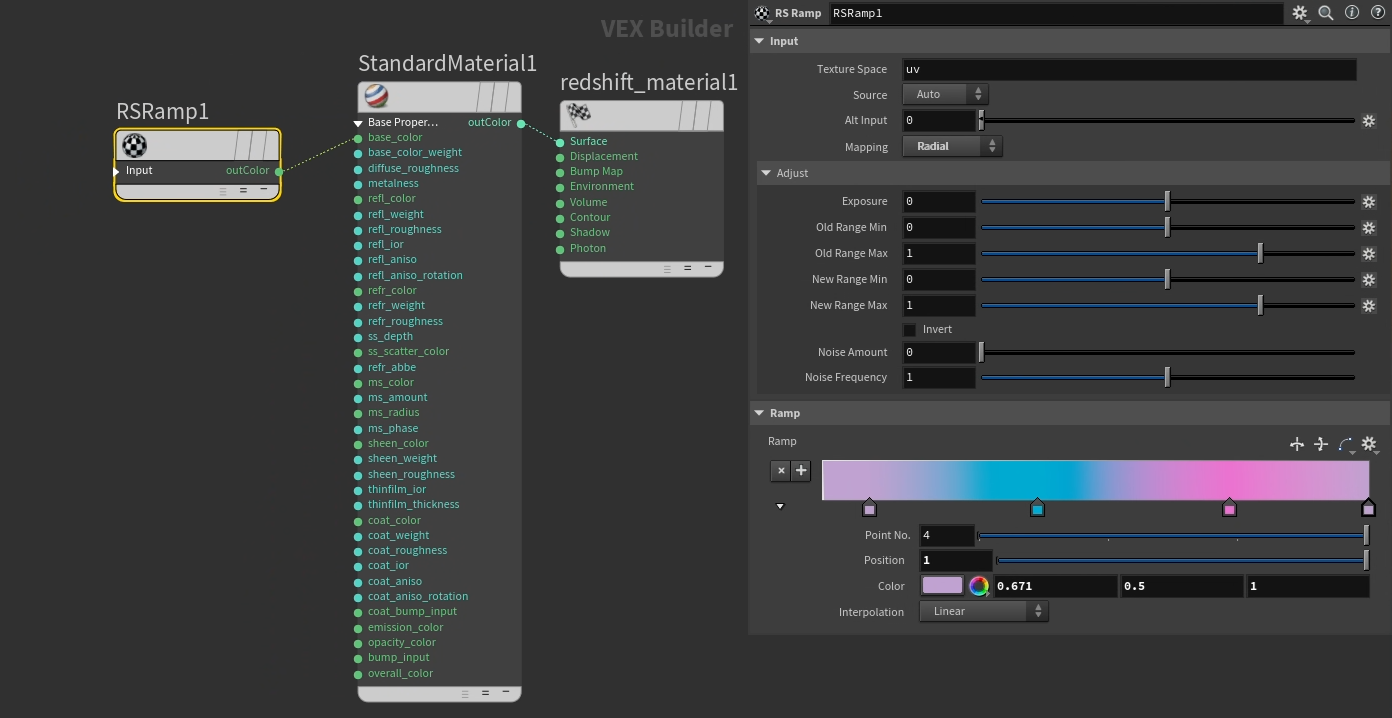The width and height of the screenshot is (1392, 718).
Task: Click the RSRamp1 node checker icon
Action: (134, 146)
